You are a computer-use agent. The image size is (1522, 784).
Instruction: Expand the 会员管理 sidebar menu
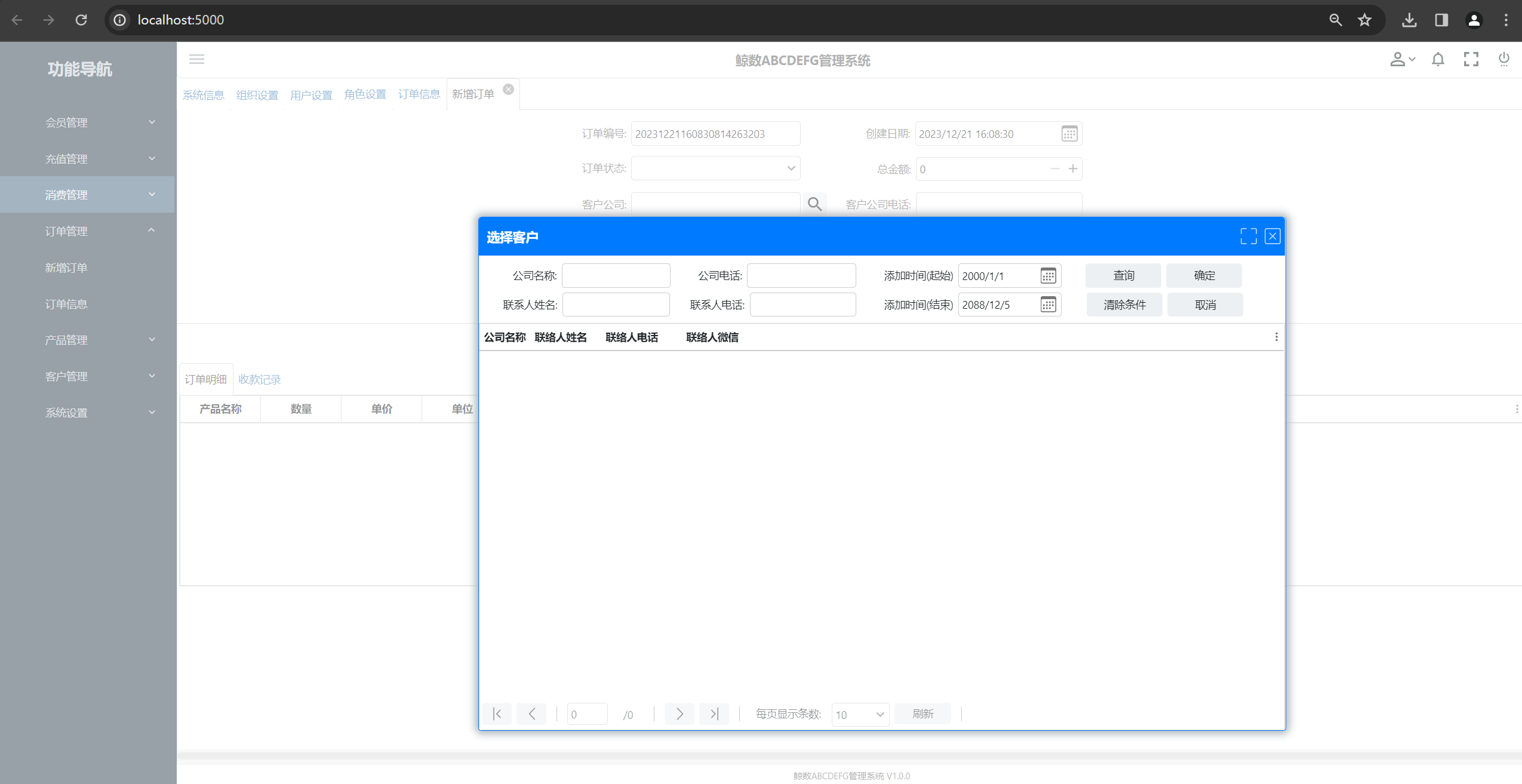coord(99,122)
